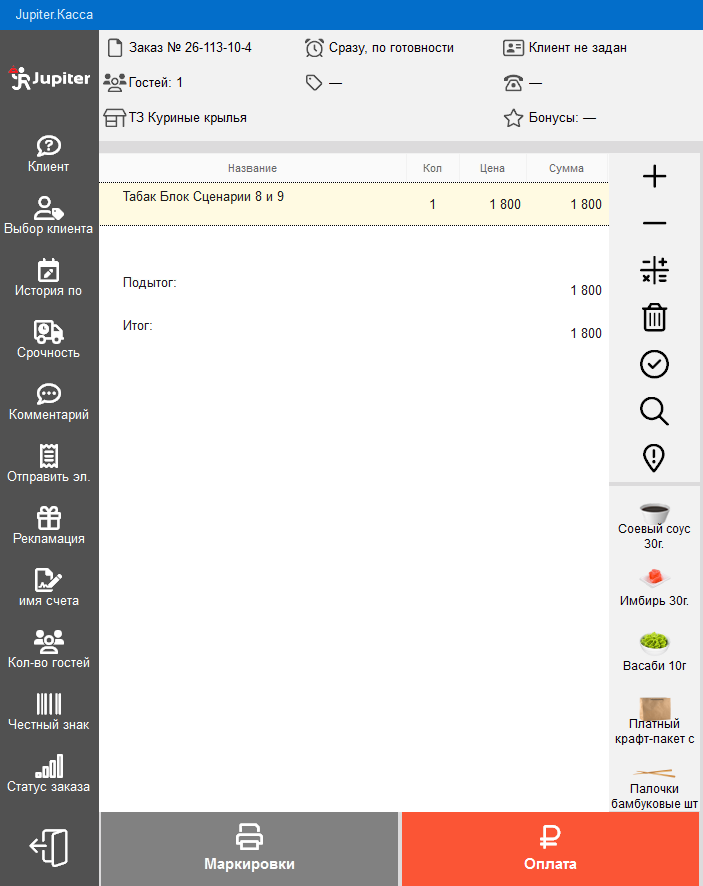703x886 pixels.
Task: Click the checkmark circle icon
Action: (654, 364)
